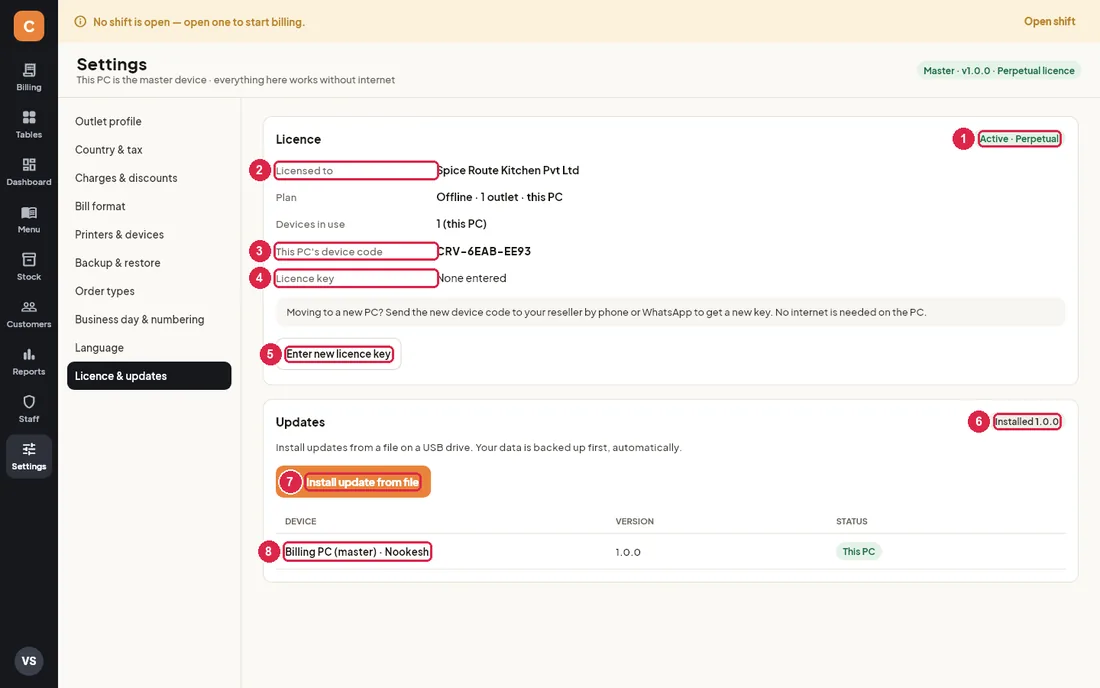Open Charges & discounts settings
This screenshot has width=1100, height=688.
149,178
